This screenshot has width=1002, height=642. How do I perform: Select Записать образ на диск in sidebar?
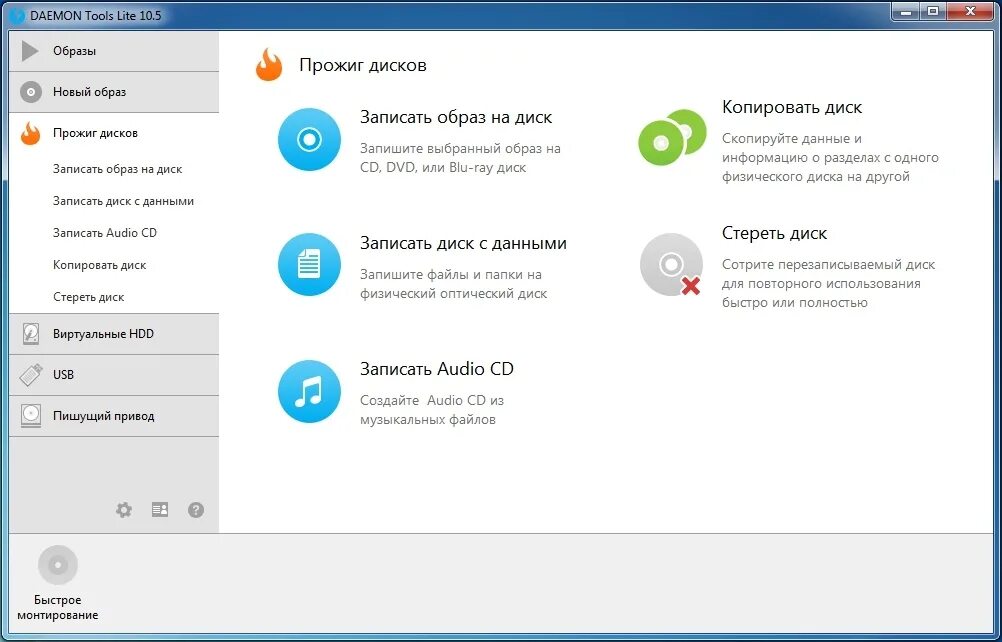118,169
